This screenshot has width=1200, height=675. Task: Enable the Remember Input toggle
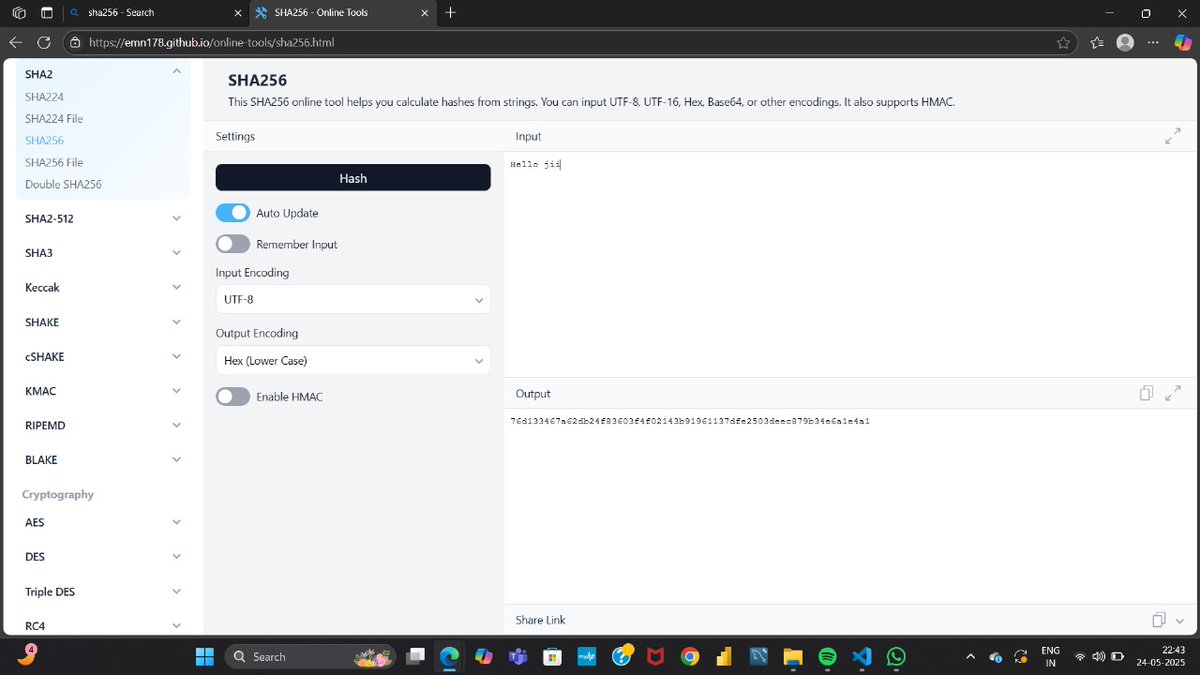(232, 244)
